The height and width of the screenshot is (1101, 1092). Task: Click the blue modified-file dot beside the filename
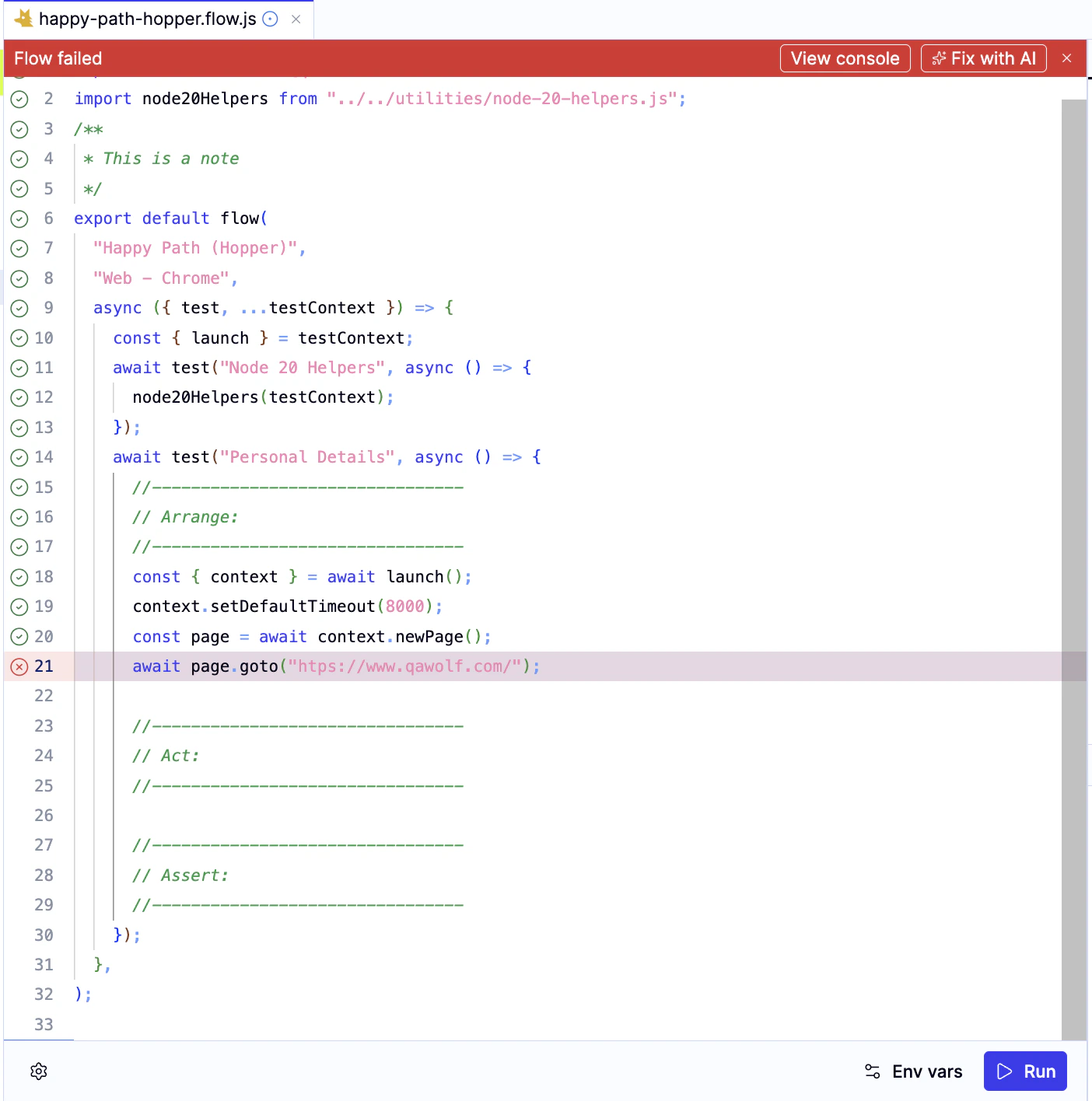(x=269, y=19)
